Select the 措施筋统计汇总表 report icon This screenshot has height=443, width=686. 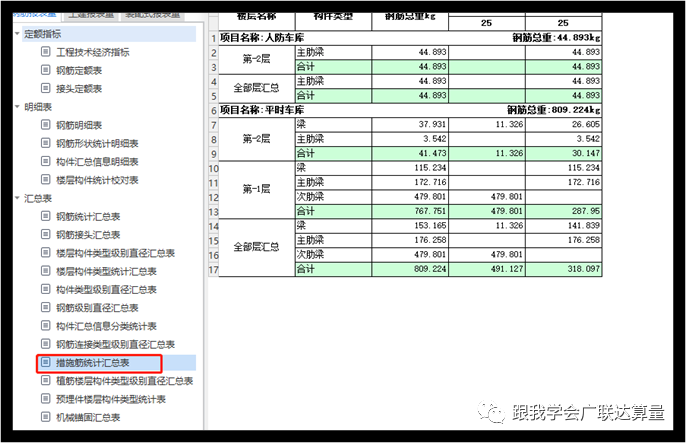click(46, 362)
